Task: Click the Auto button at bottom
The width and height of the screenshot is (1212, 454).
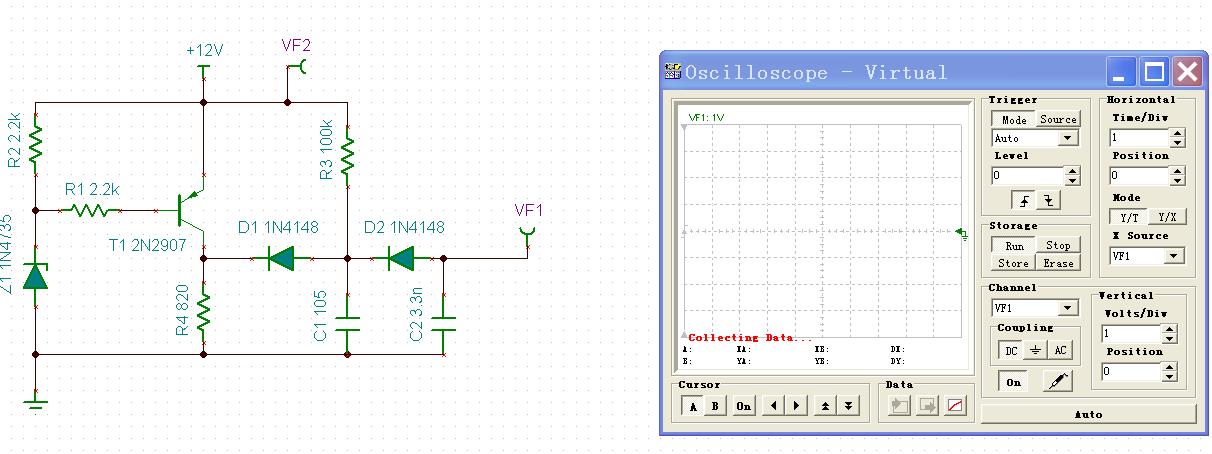Action: pyautogui.click(x=1088, y=414)
